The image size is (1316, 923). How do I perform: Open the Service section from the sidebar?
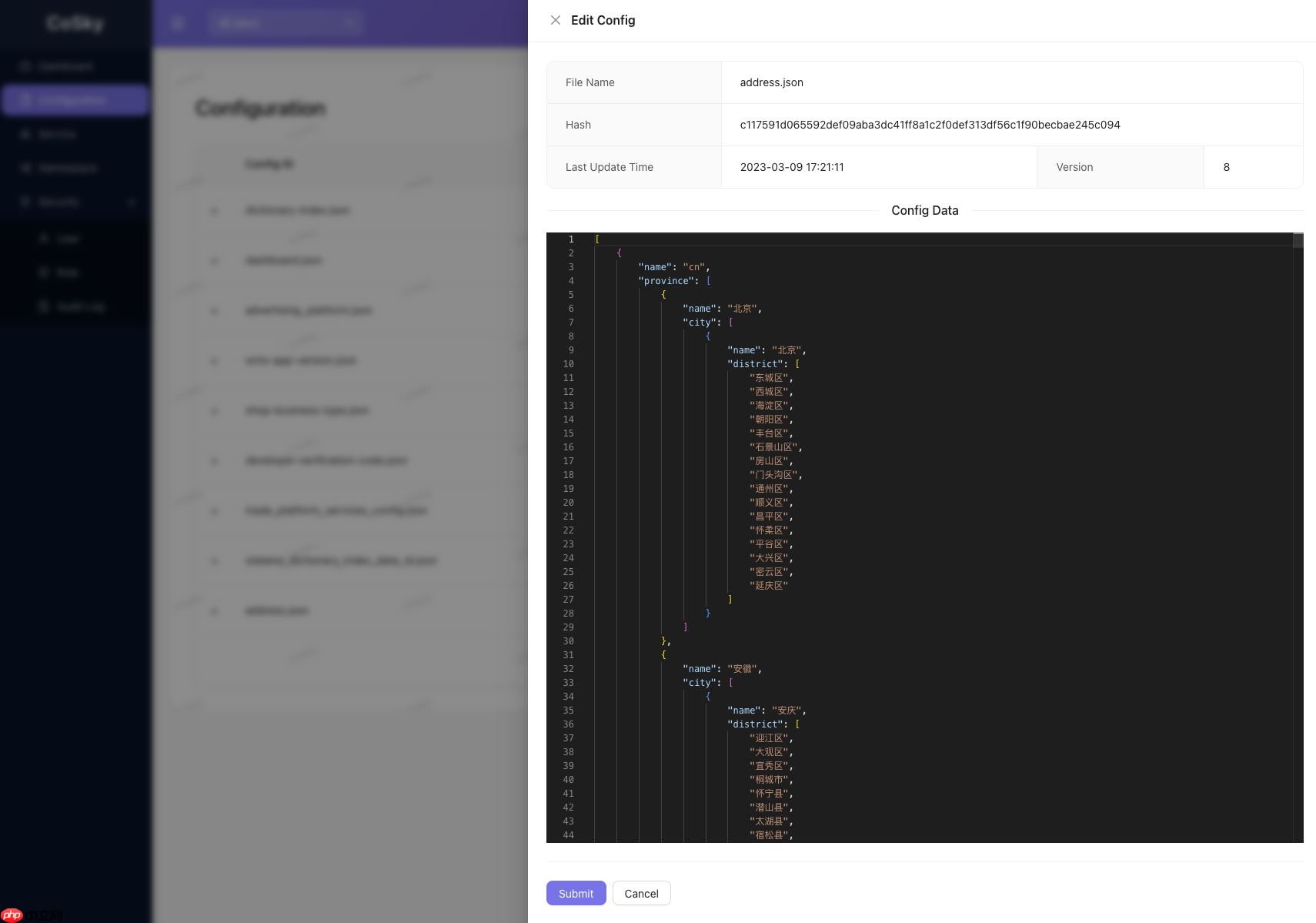[25, 133]
